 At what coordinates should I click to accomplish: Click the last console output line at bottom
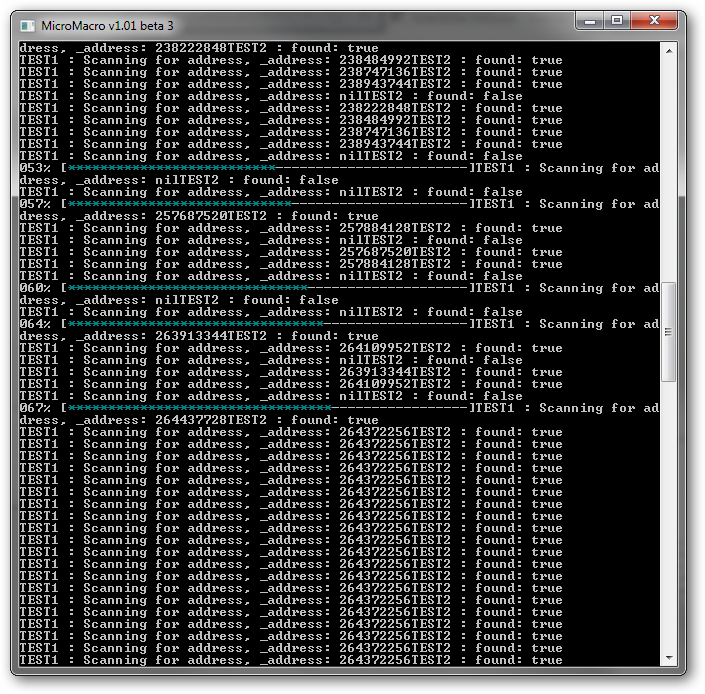[290, 660]
